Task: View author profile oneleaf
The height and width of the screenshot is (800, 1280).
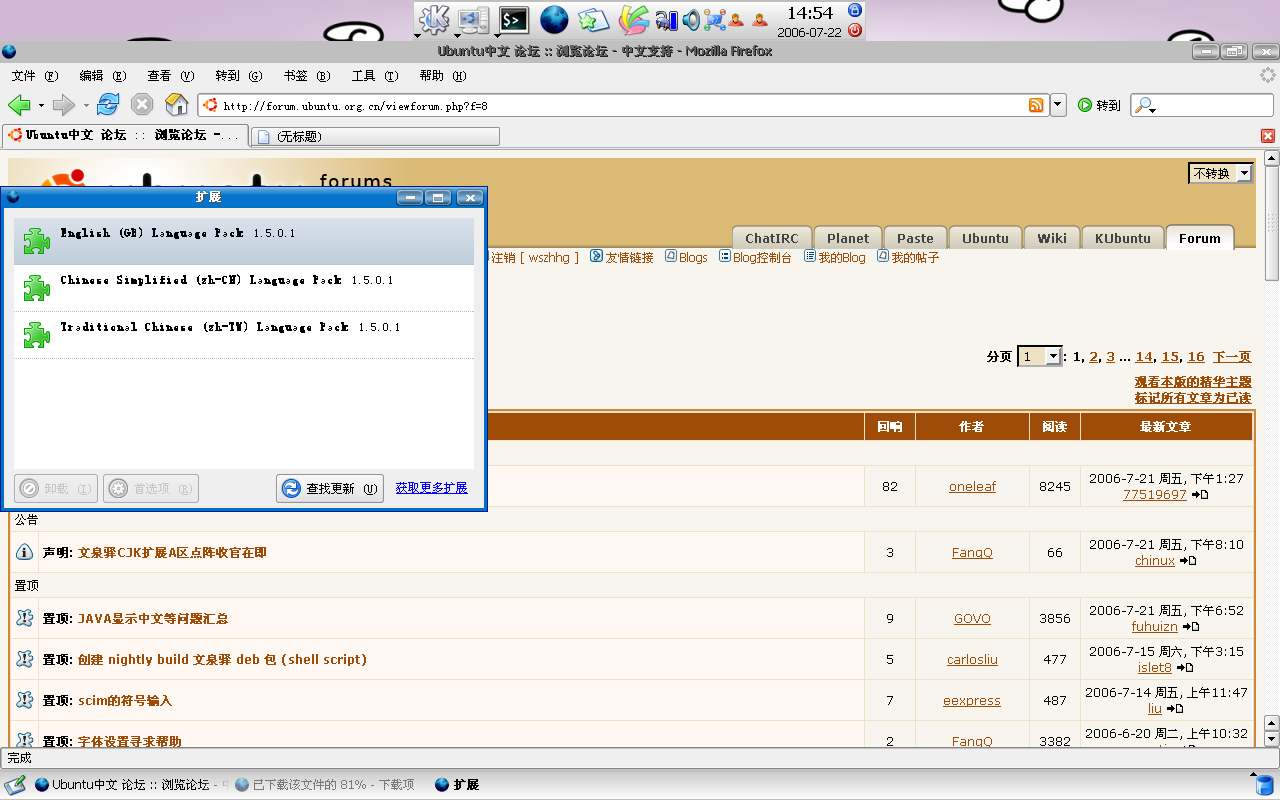Action: [x=972, y=486]
